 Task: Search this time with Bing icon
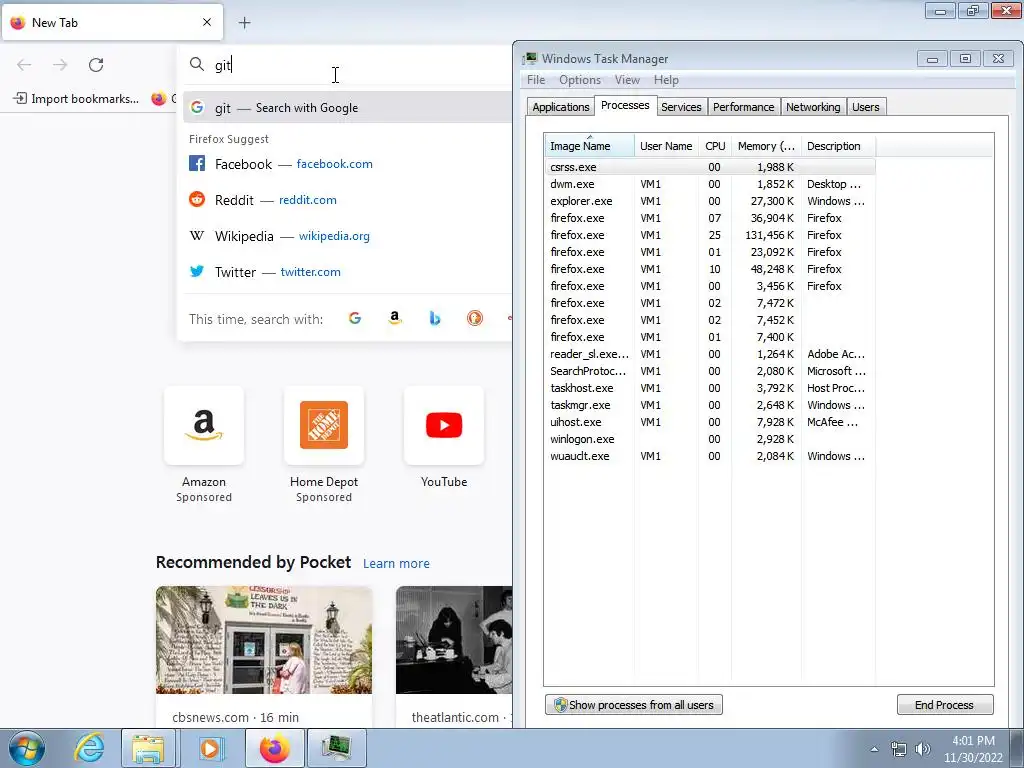click(x=435, y=318)
